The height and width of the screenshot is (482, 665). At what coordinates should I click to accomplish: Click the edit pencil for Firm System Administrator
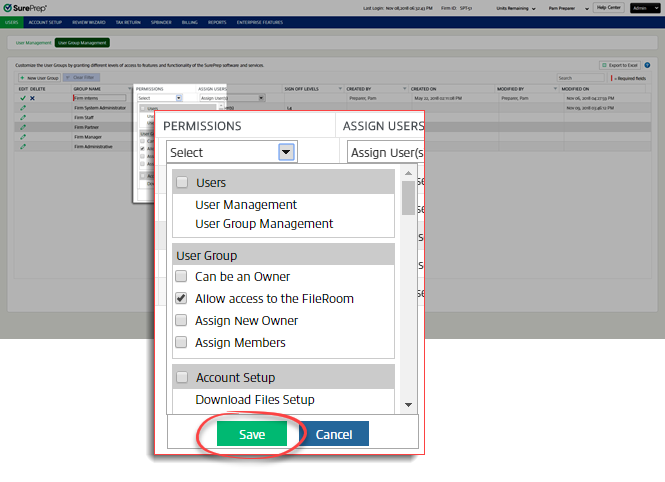click(22, 108)
